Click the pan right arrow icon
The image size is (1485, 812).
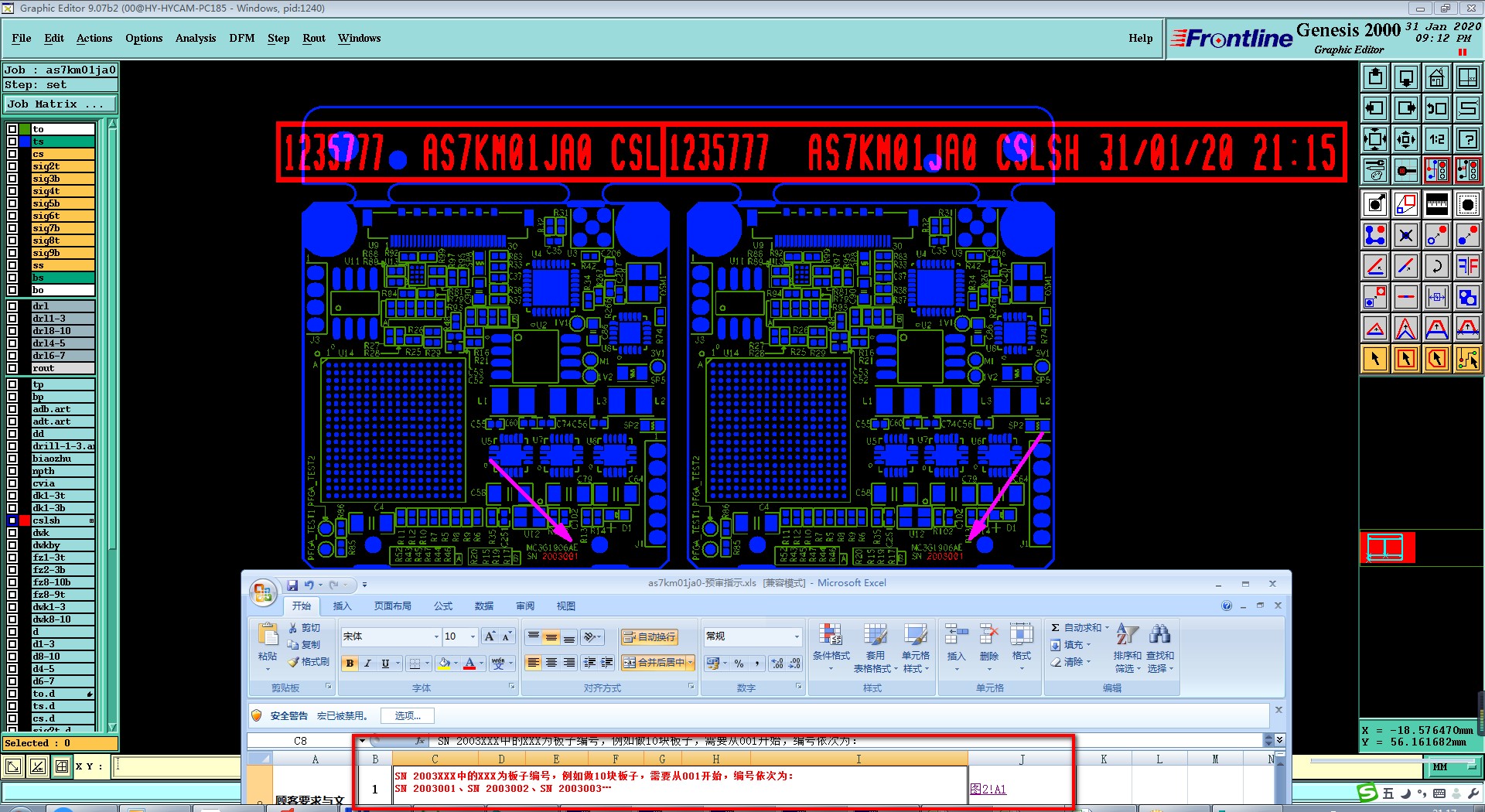[x=1405, y=108]
